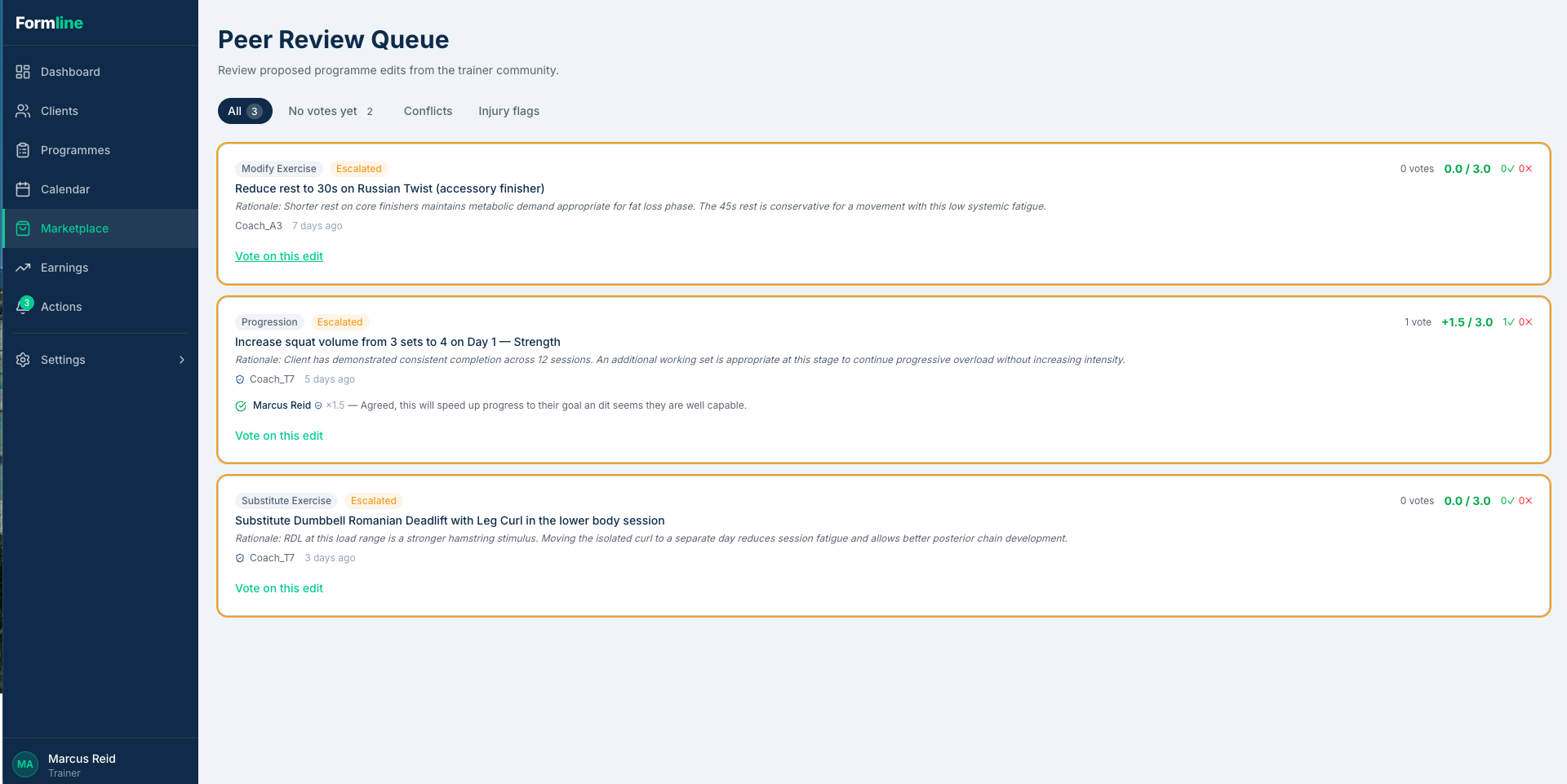Open Dashboard via its grid icon
Viewport: 1567px width, 784px height.
click(x=23, y=72)
